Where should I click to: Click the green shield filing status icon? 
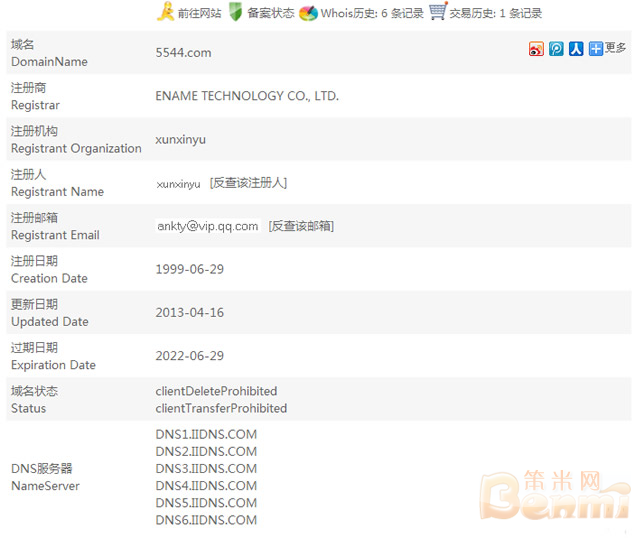click(x=235, y=12)
